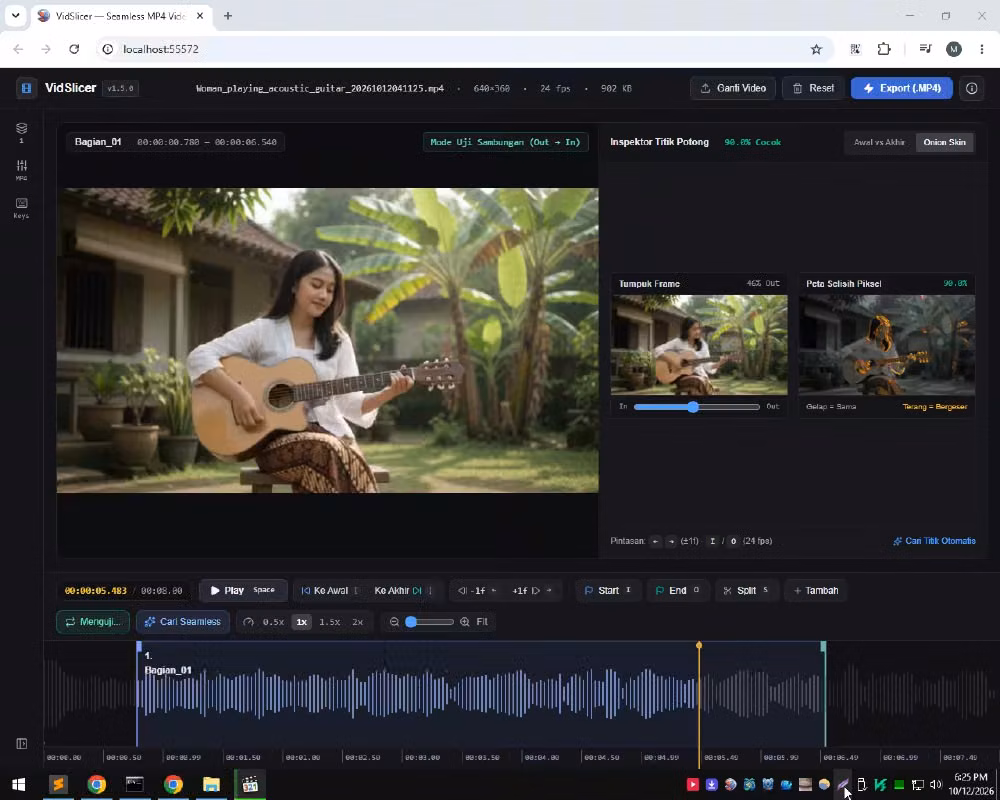1000x800 pixels.
Task: Open the terminal window in the taskbar
Action: [135, 784]
